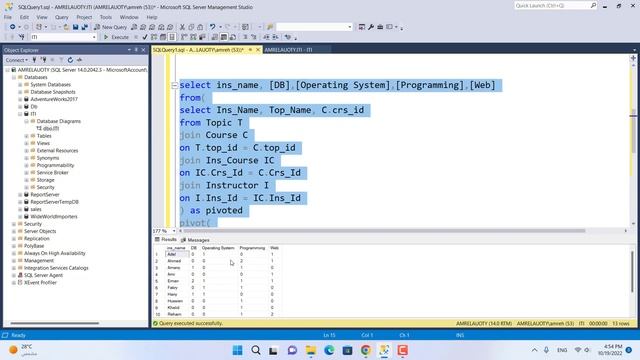Toggle auto-hide pin of Object Explorer
The height and width of the screenshot is (360, 640).
(136, 50)
